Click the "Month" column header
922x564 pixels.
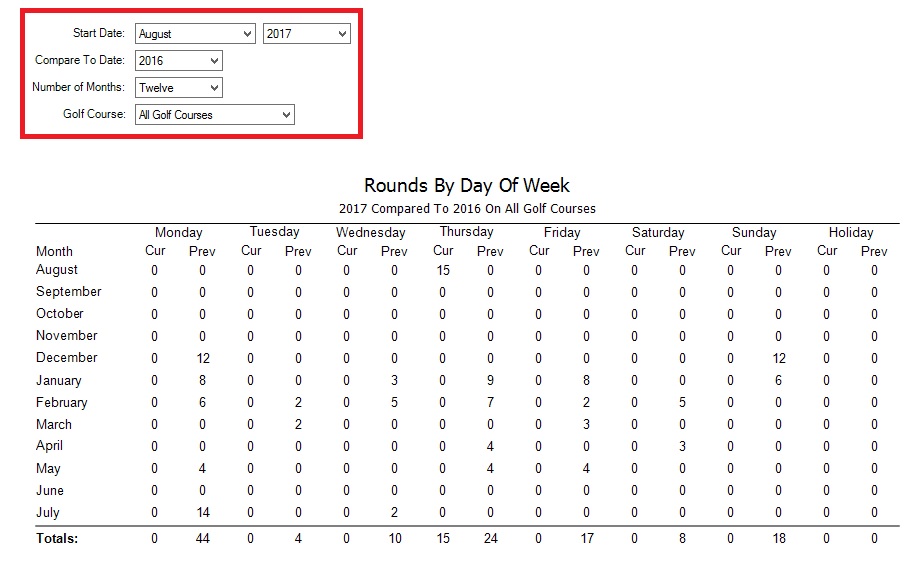pyautogui.click(x=54, y=251)
